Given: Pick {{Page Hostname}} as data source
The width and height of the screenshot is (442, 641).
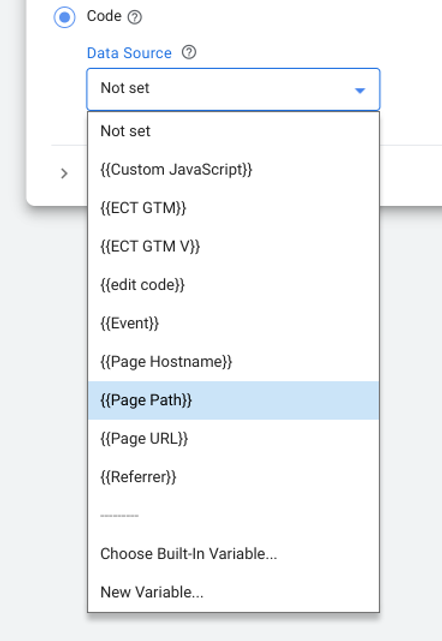Looking at the screenshot, I should tap(233, 362).
